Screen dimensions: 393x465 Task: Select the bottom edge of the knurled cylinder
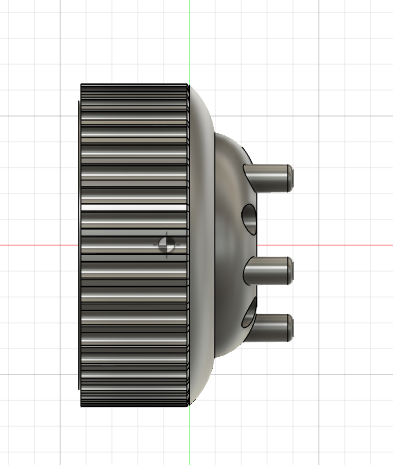(x=134, y=406)
